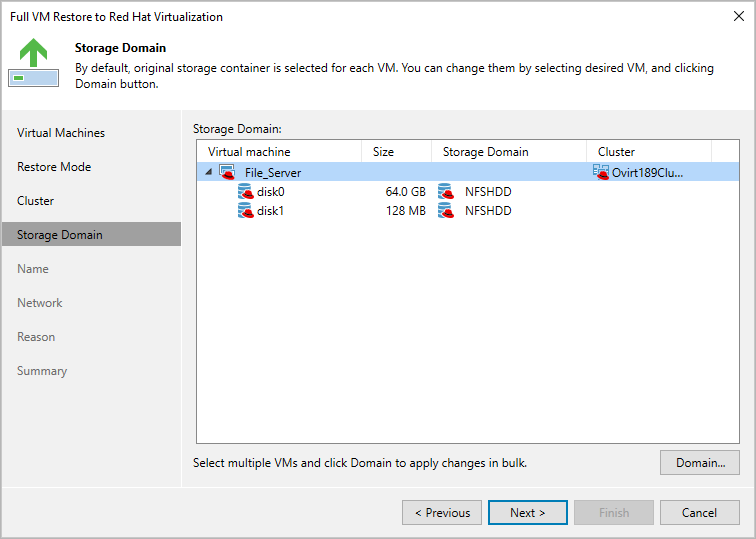The image size is (756, 539).
Task: Select the disk0 row
Action: click(x=468, y=191)
